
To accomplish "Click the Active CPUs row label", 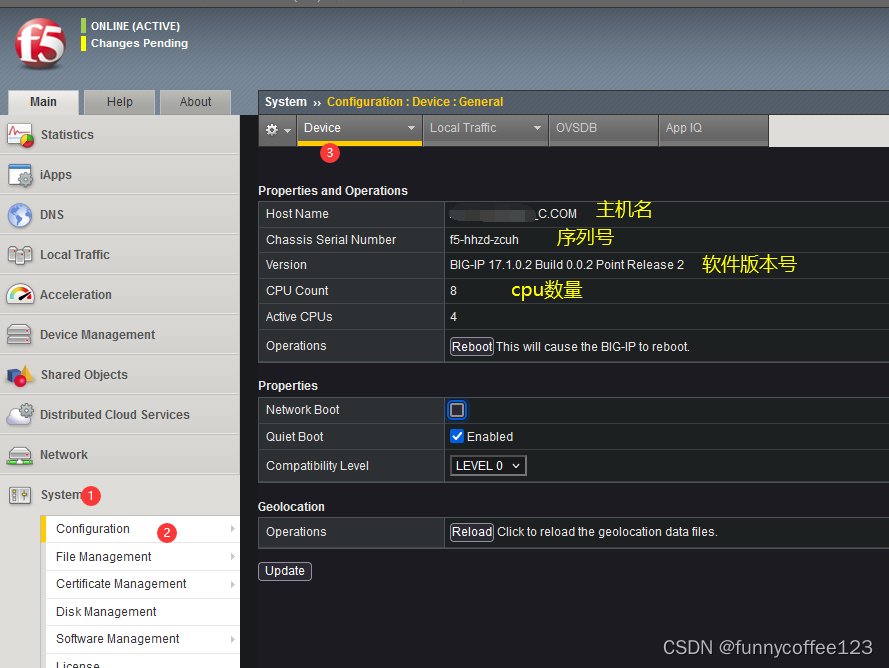I will click(299, 317).
